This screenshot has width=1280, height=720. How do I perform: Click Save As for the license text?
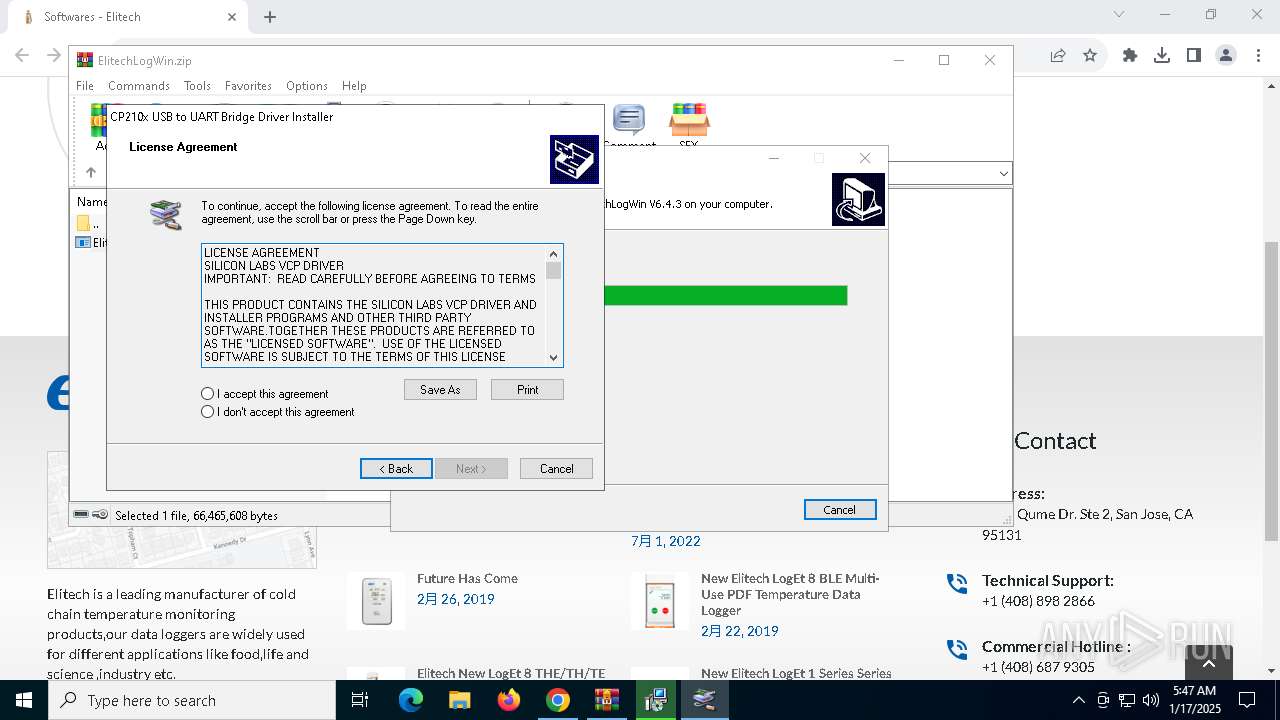tap(440, 390)
